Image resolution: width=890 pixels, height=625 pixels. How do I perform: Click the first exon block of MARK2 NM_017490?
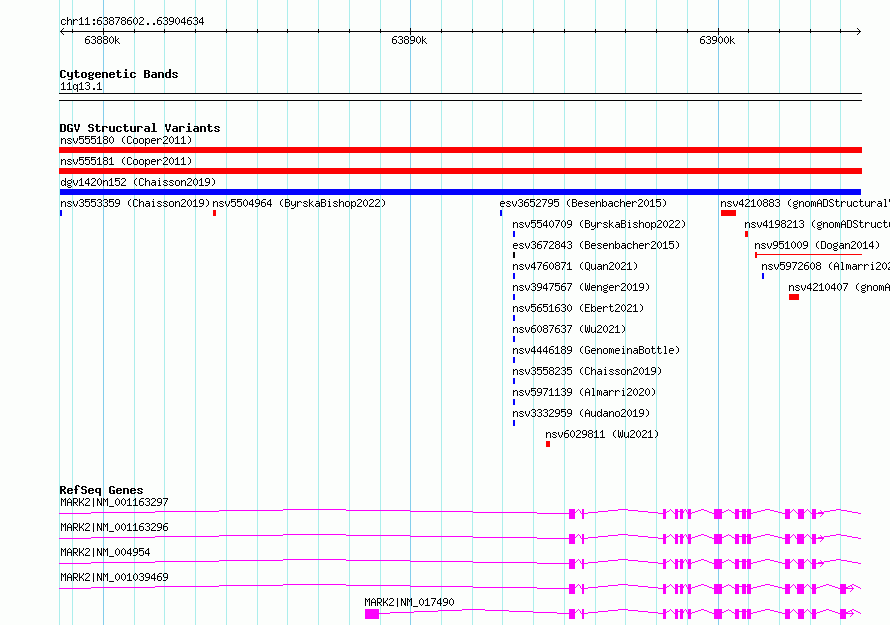(372, 614)
